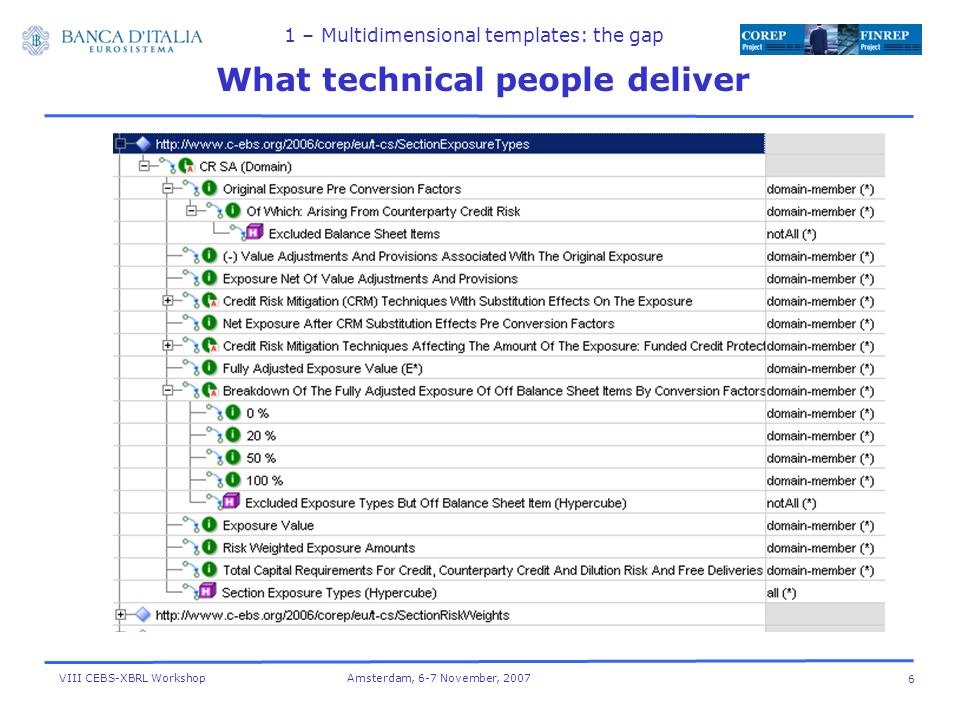Select Total Capital Requirements For Credit row
Image resolution: width=960 pixels, height=720 pixels.
click(493, 571)
